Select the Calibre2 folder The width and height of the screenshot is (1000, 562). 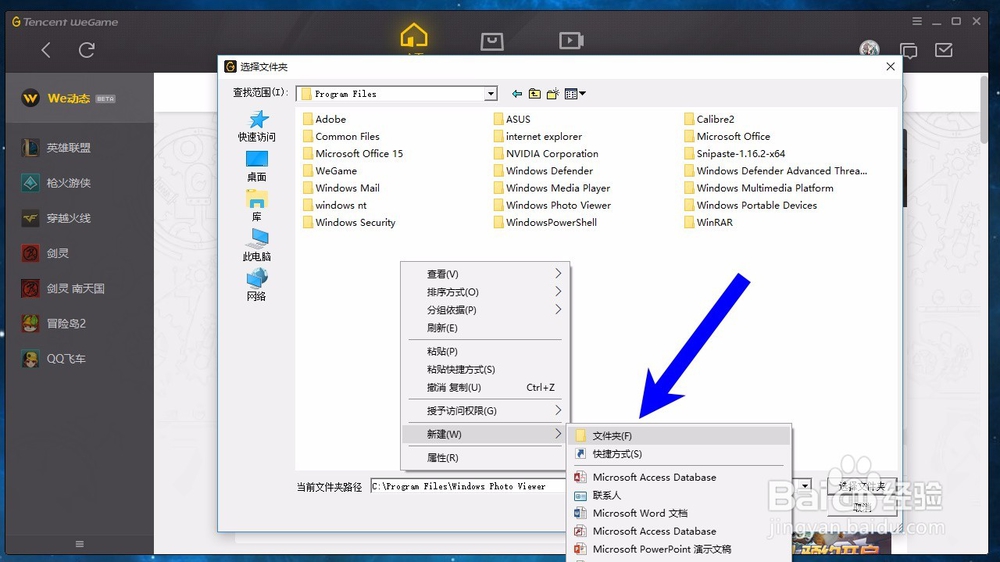(x=709, y=119)
